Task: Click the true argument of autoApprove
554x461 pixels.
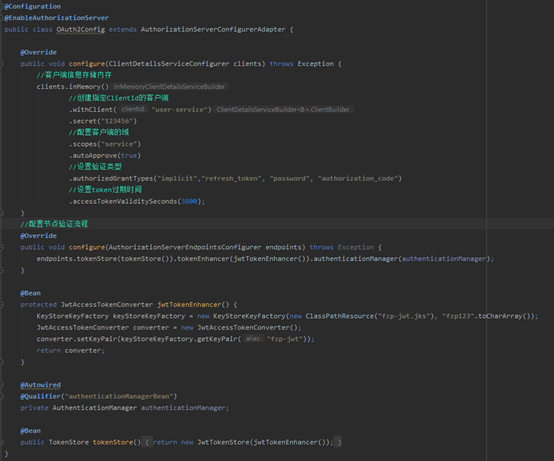Action: (x=129, y=155)
